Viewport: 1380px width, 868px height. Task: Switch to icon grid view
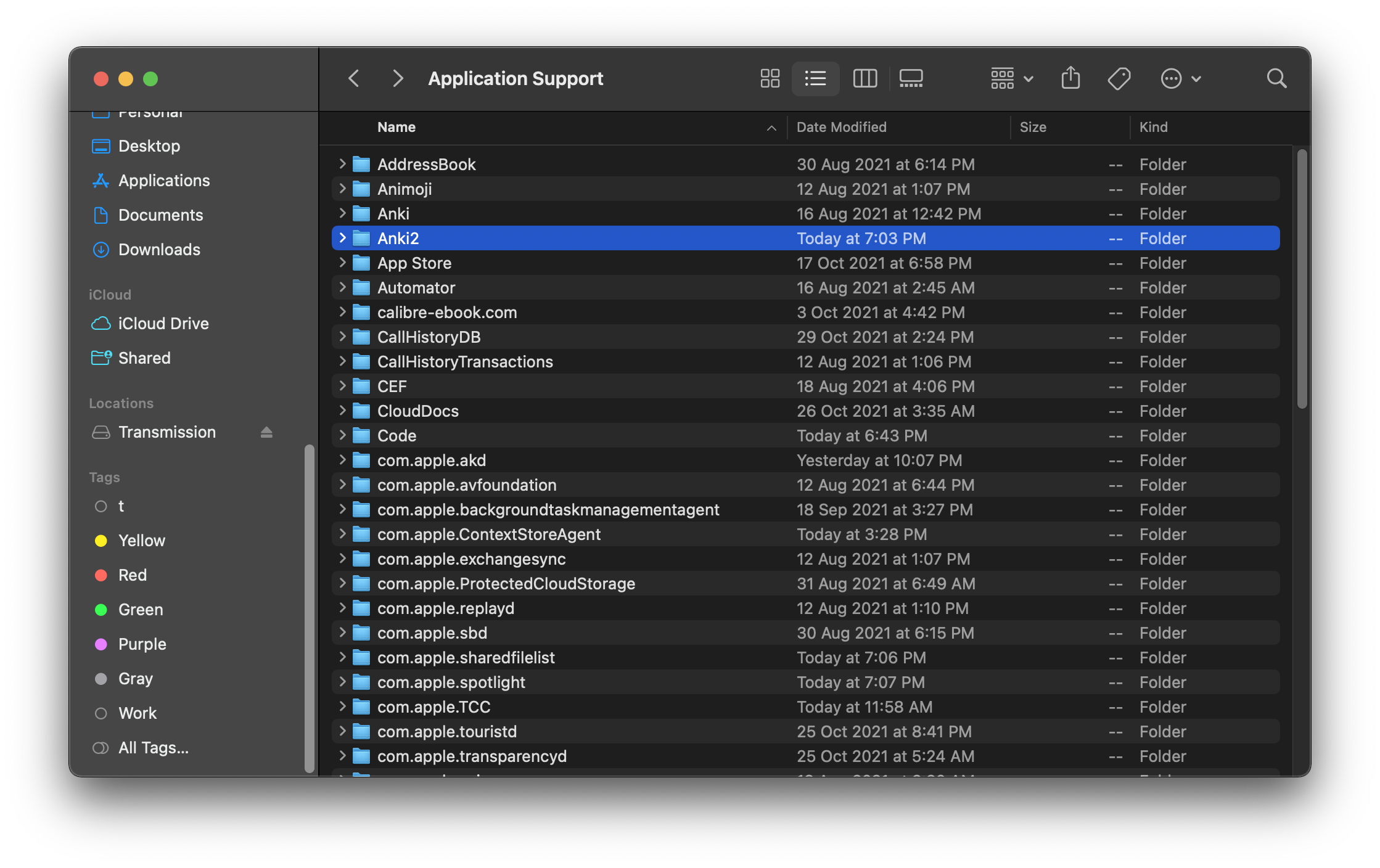(769, 78)
